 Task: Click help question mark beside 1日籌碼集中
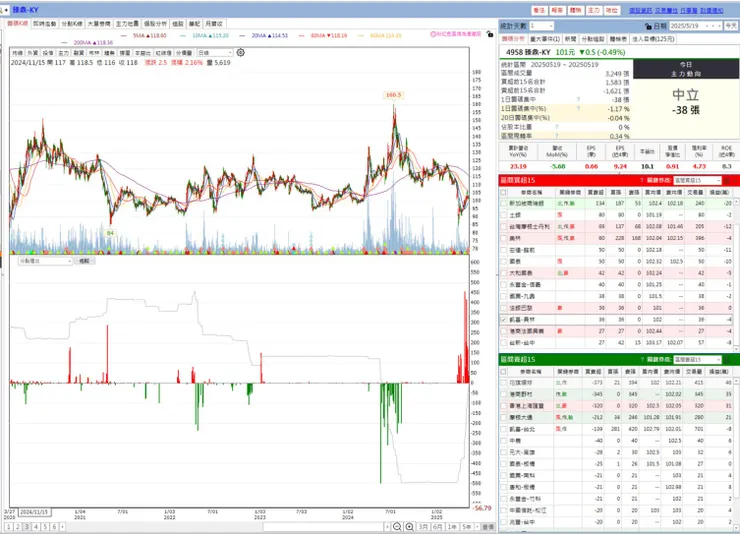(x=578, y=100)
